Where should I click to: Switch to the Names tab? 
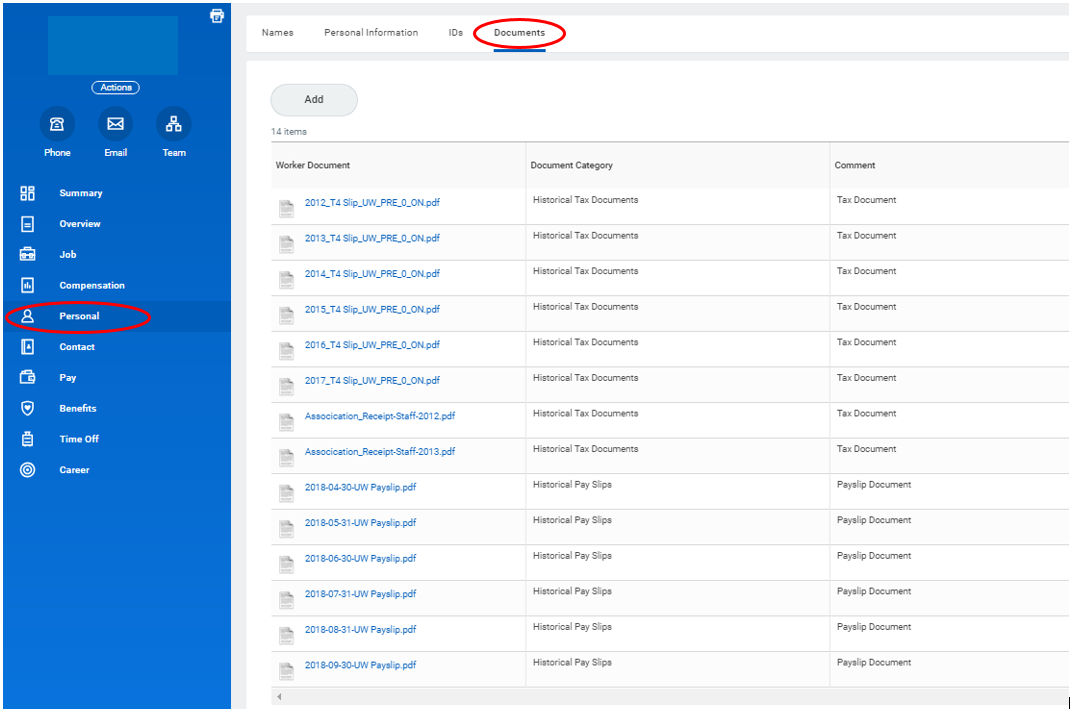click(277, 33)
